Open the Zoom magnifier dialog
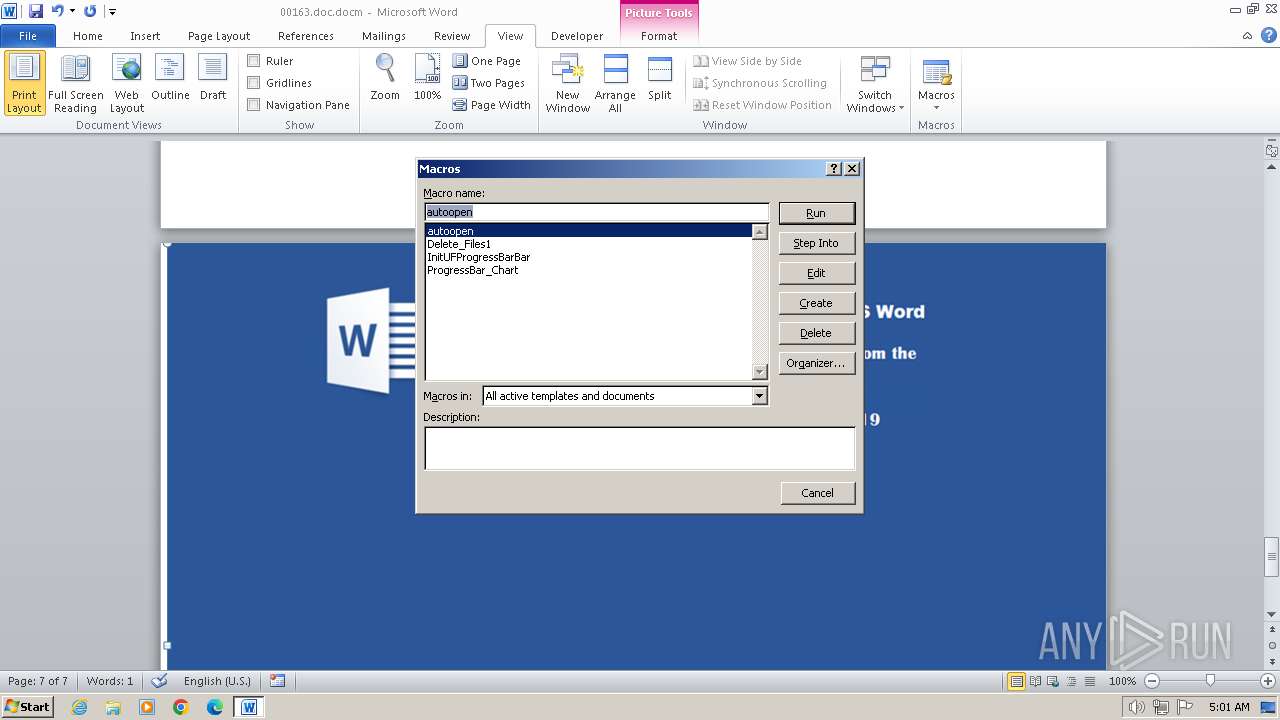Screen dimensions: 1280x720 pos(385,78)
